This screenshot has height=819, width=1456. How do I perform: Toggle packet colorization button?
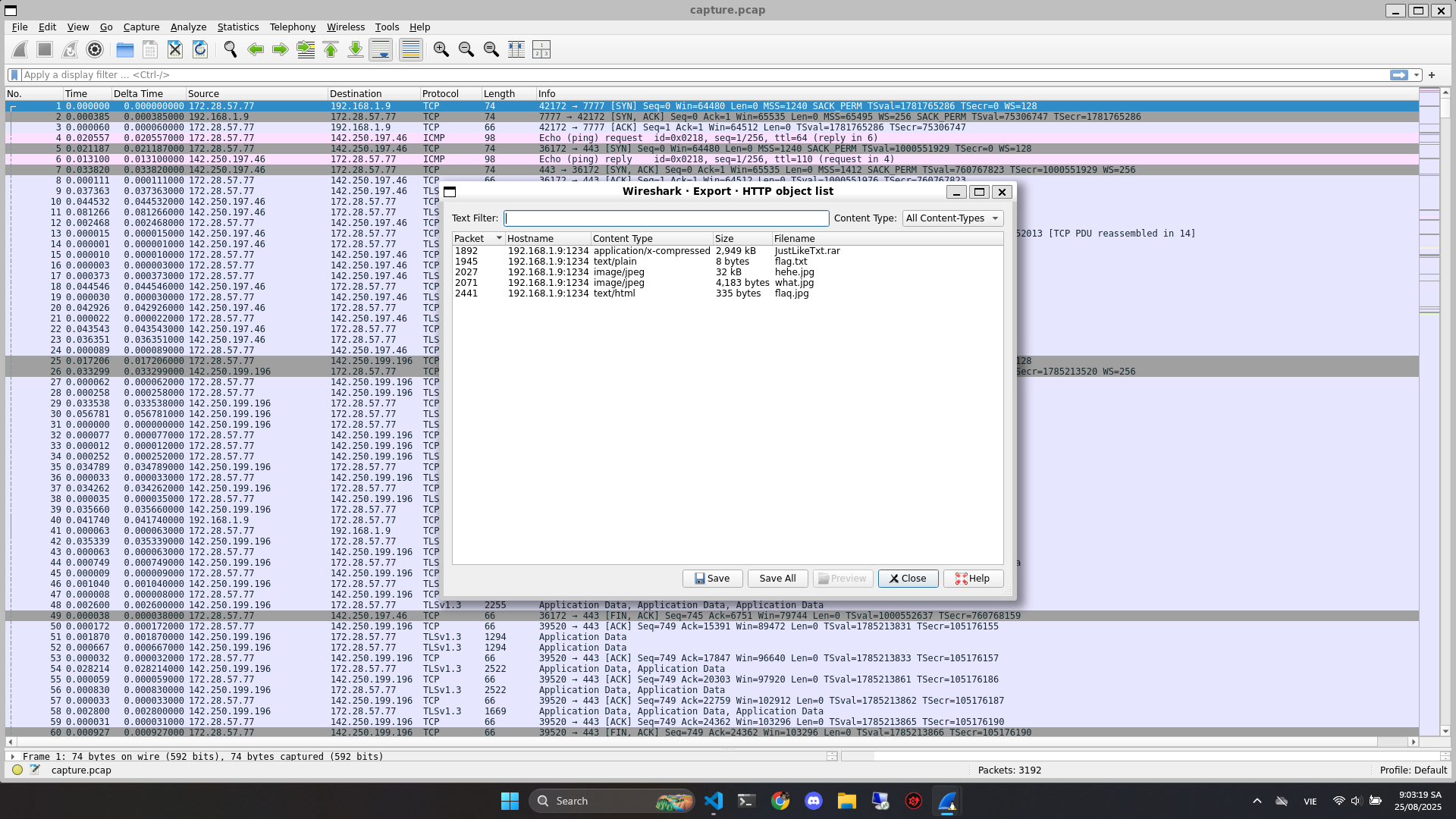pyautogui.click(x=410, y=50)
